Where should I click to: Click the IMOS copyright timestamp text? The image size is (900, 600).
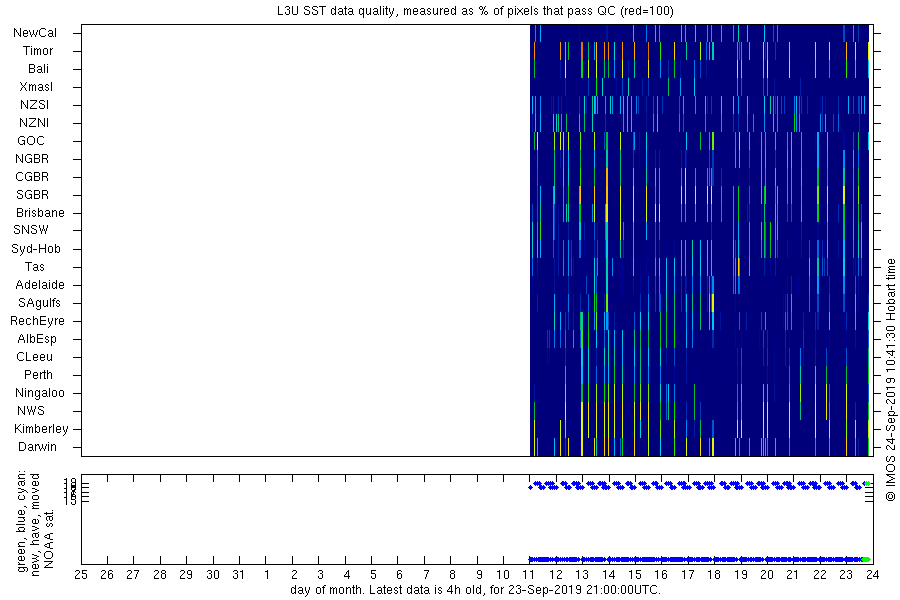tap(890, 379)
